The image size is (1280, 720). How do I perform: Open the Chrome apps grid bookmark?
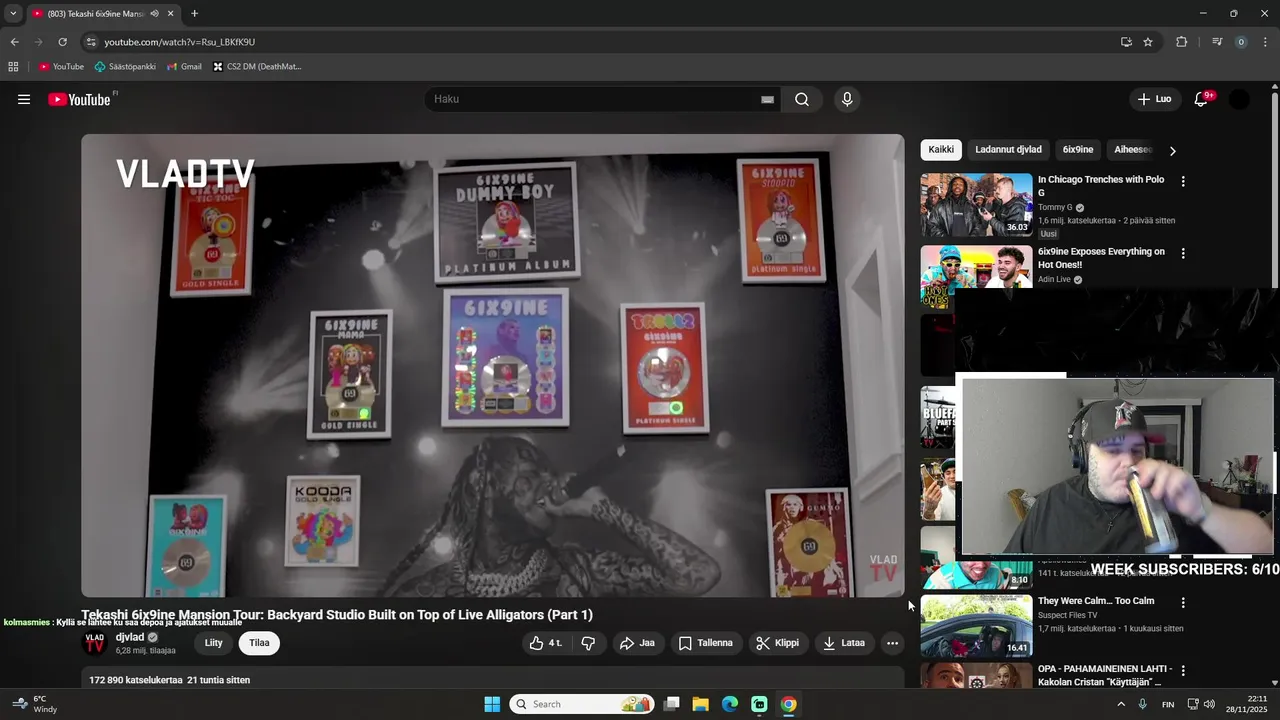click(x=13, y=67)
